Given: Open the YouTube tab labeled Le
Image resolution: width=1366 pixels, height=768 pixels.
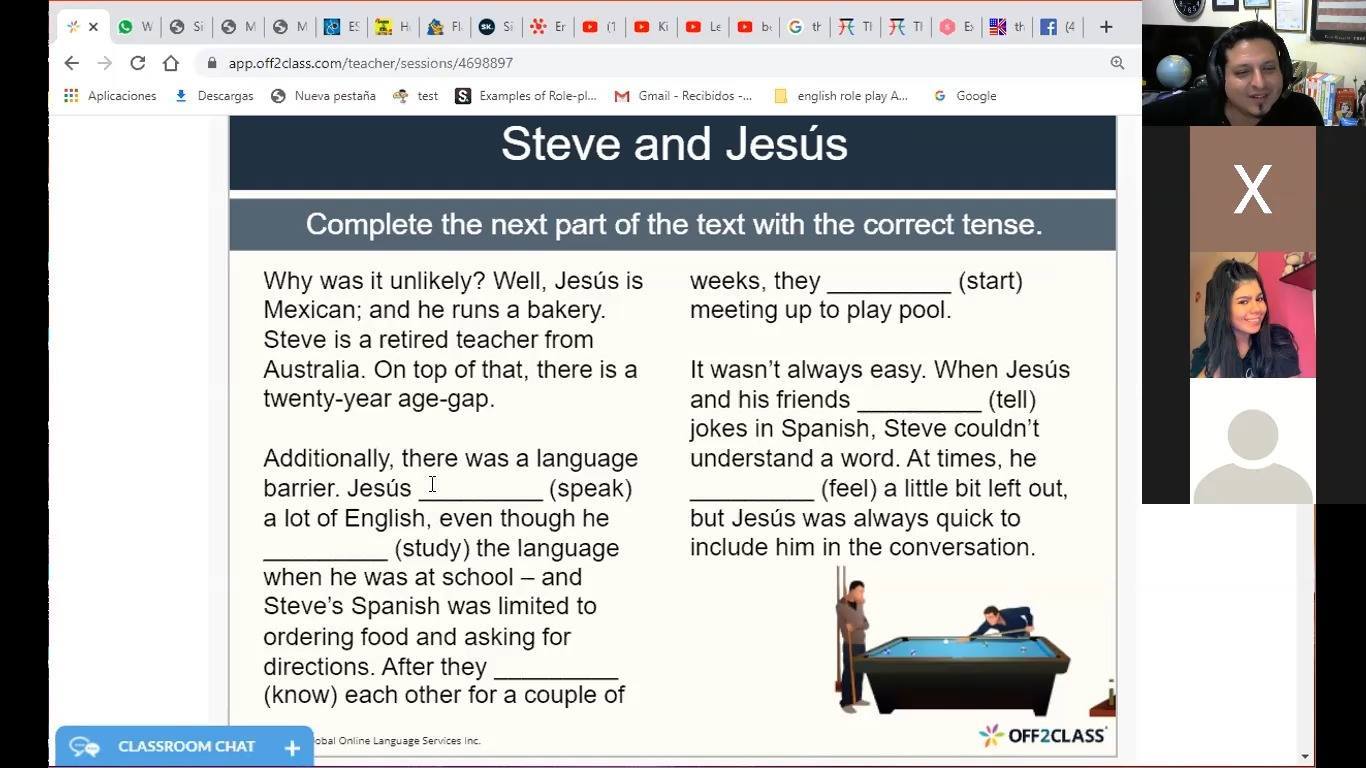Looking at the screenshot, I should (x=703, y=27).
